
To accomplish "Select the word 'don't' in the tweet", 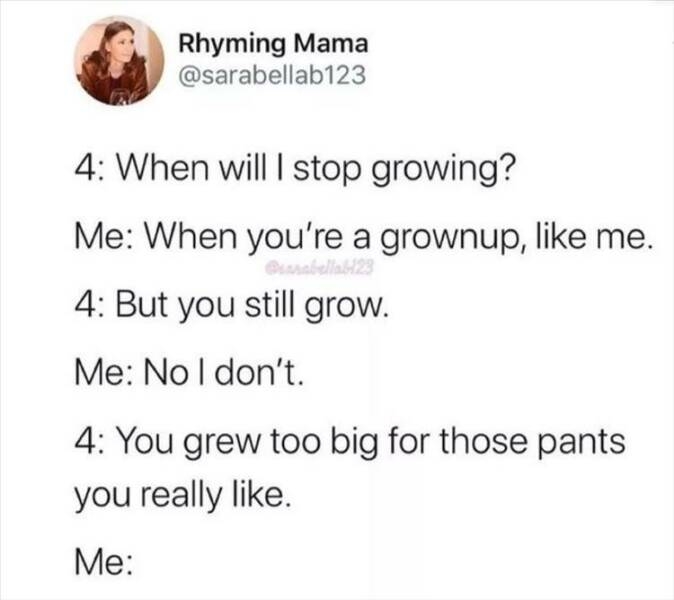I will pyautogui.click(x=256, y=372).
